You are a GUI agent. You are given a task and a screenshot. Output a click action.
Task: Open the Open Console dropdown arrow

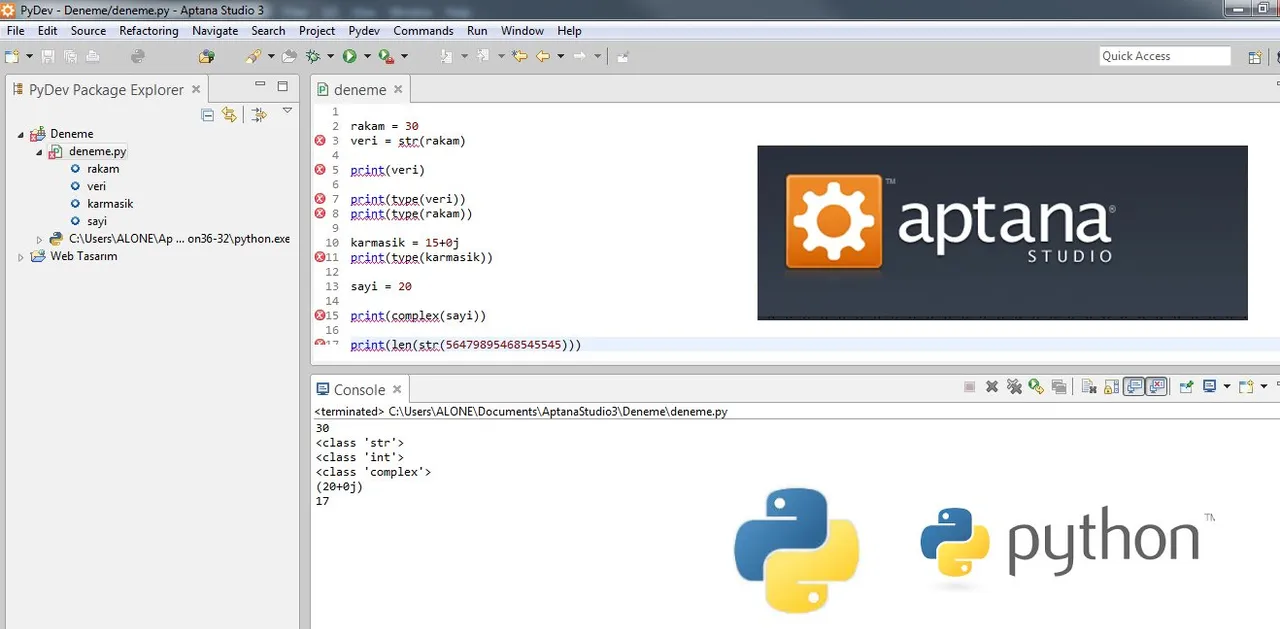[x=1264, y=386]
